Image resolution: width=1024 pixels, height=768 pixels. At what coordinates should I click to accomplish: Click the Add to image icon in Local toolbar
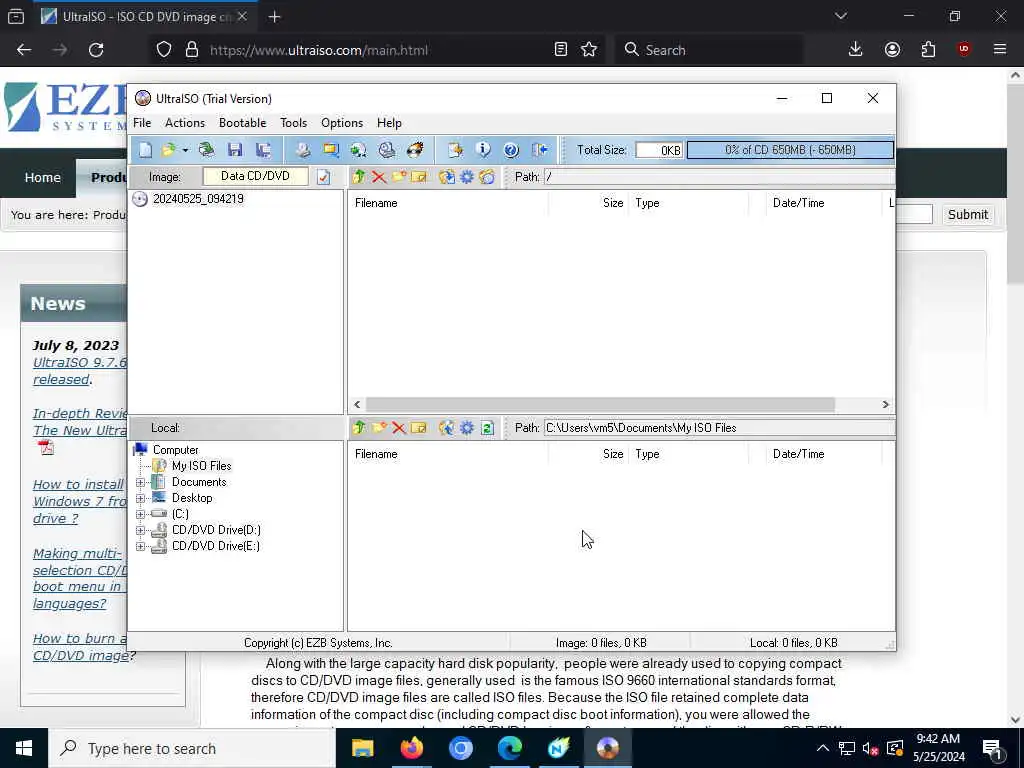coord(447,428)
